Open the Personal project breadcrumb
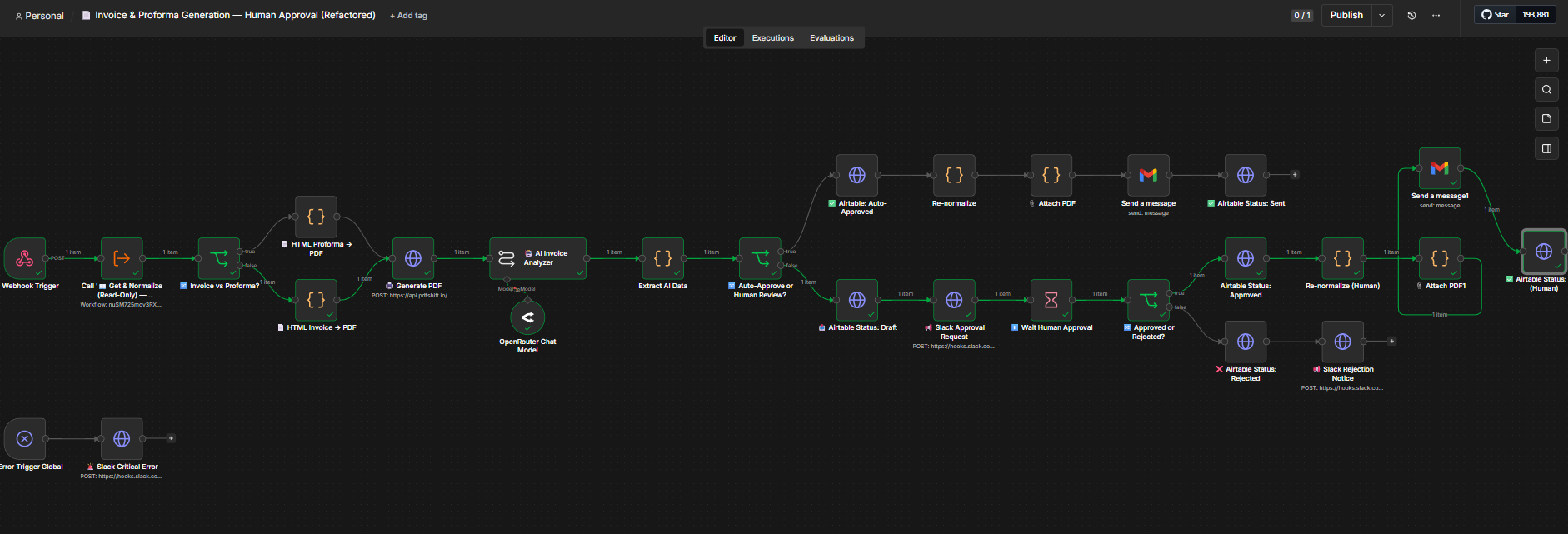 pyautogui.click(x=40, y=16)
